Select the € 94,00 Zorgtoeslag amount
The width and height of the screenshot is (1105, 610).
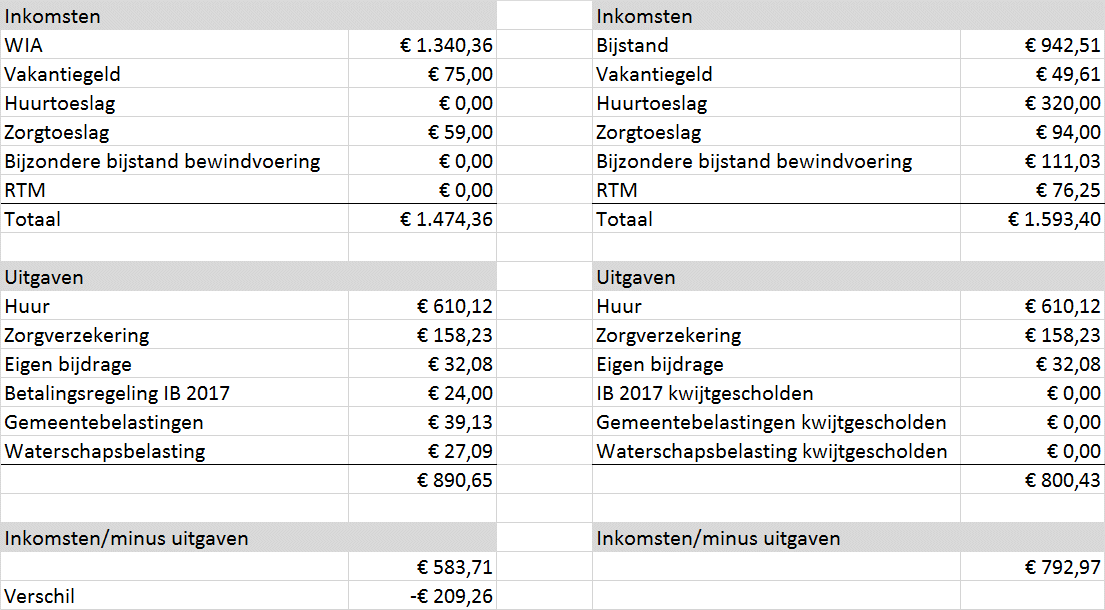(1068, 132)
